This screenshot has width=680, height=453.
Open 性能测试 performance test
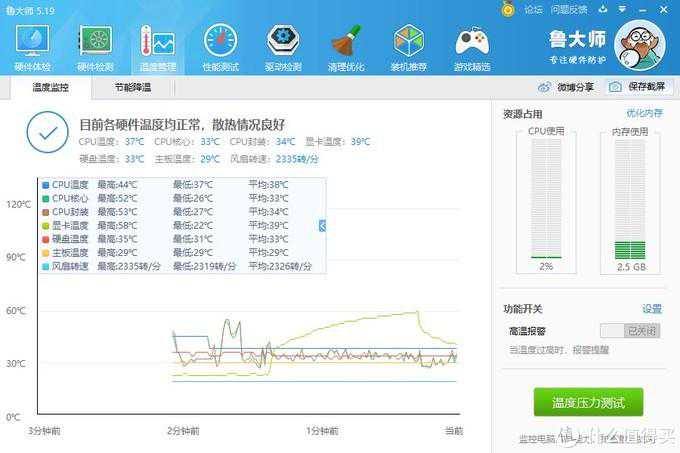[x=220, y=47]
